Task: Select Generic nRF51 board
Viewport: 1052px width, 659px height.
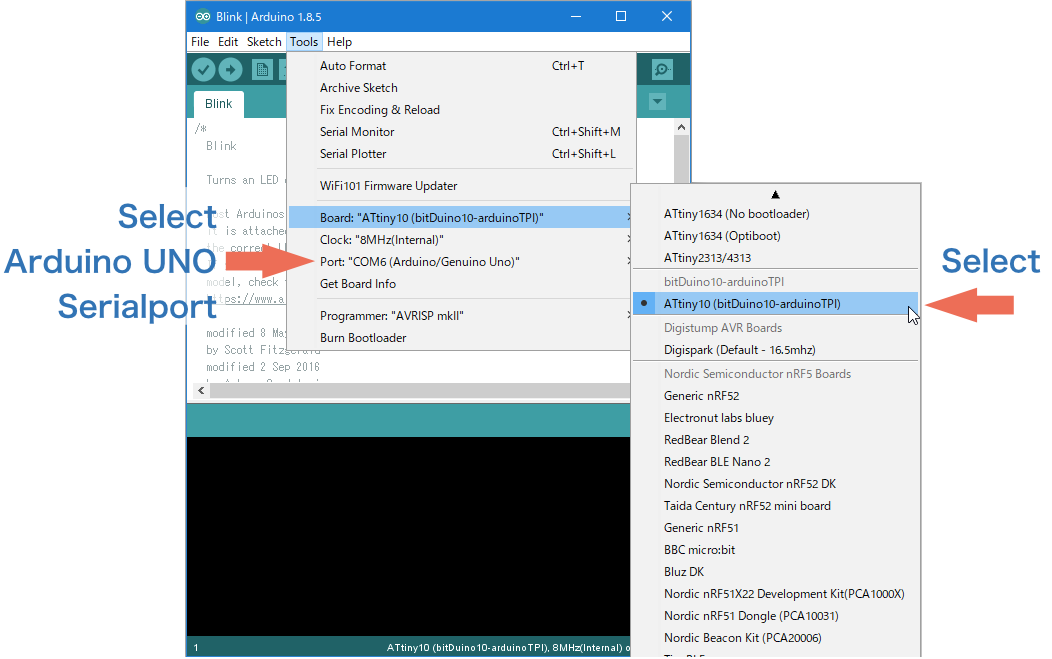Action: pos(776,528)
